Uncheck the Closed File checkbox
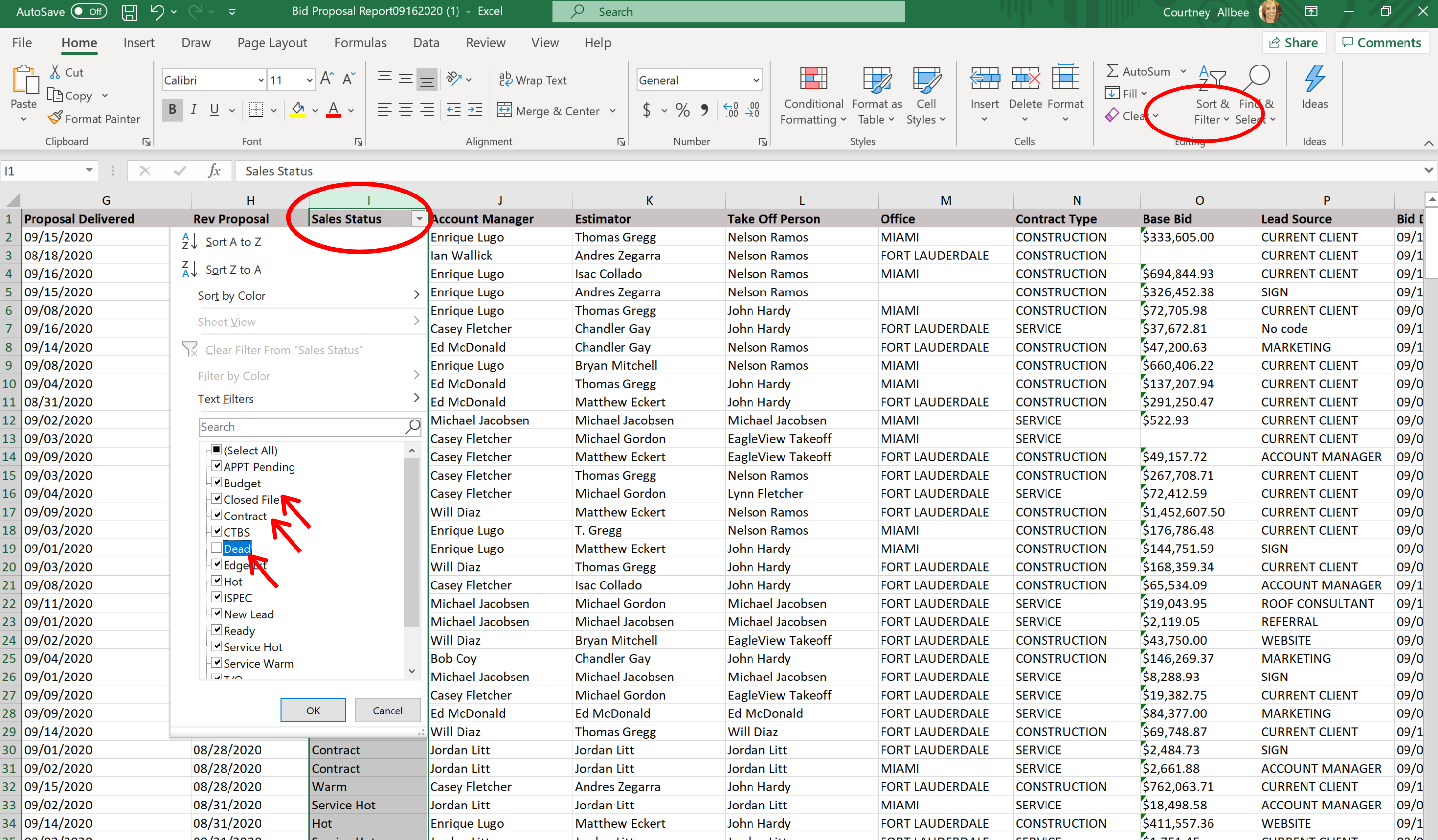 (216, 499)
